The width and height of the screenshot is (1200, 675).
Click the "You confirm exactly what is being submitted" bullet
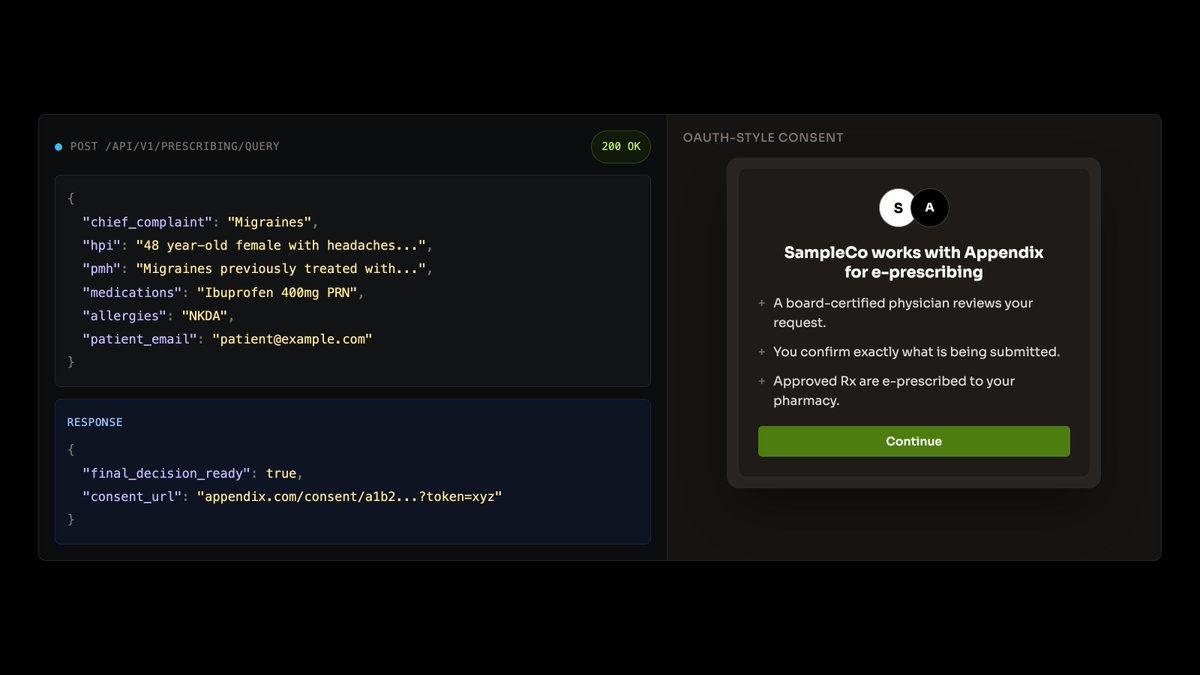click(x=916, y=352)
